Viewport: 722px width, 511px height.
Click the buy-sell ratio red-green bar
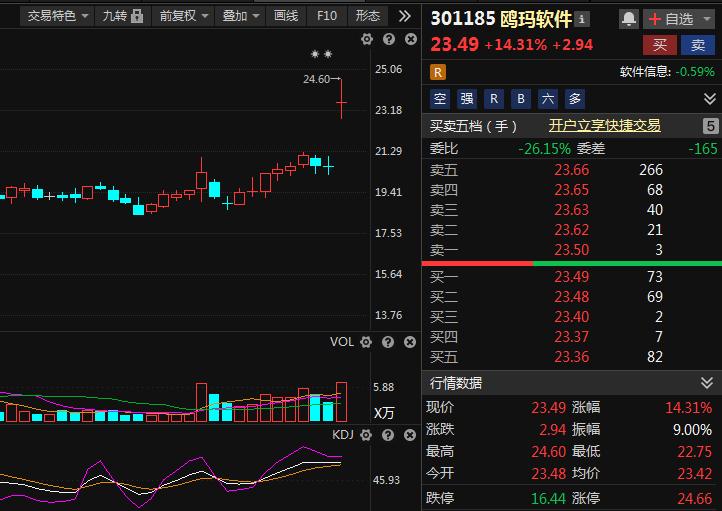(571, 263)
